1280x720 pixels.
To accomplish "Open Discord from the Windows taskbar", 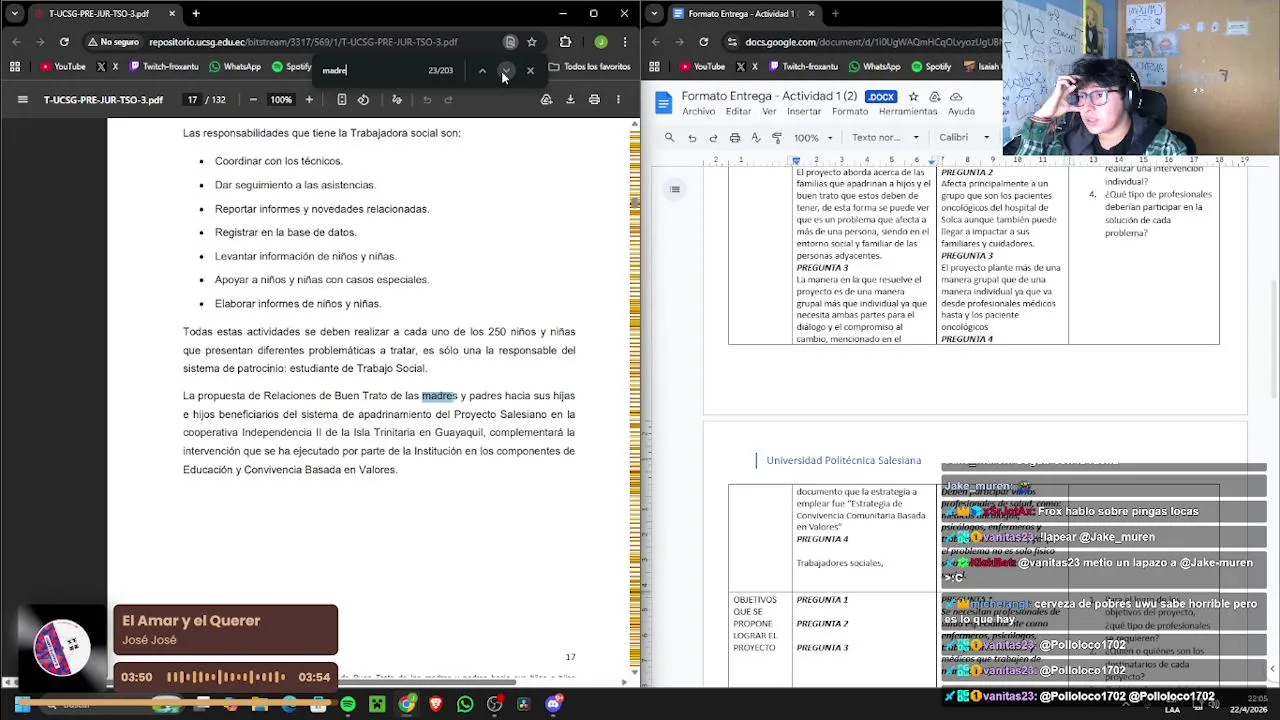I will (553, 705).
